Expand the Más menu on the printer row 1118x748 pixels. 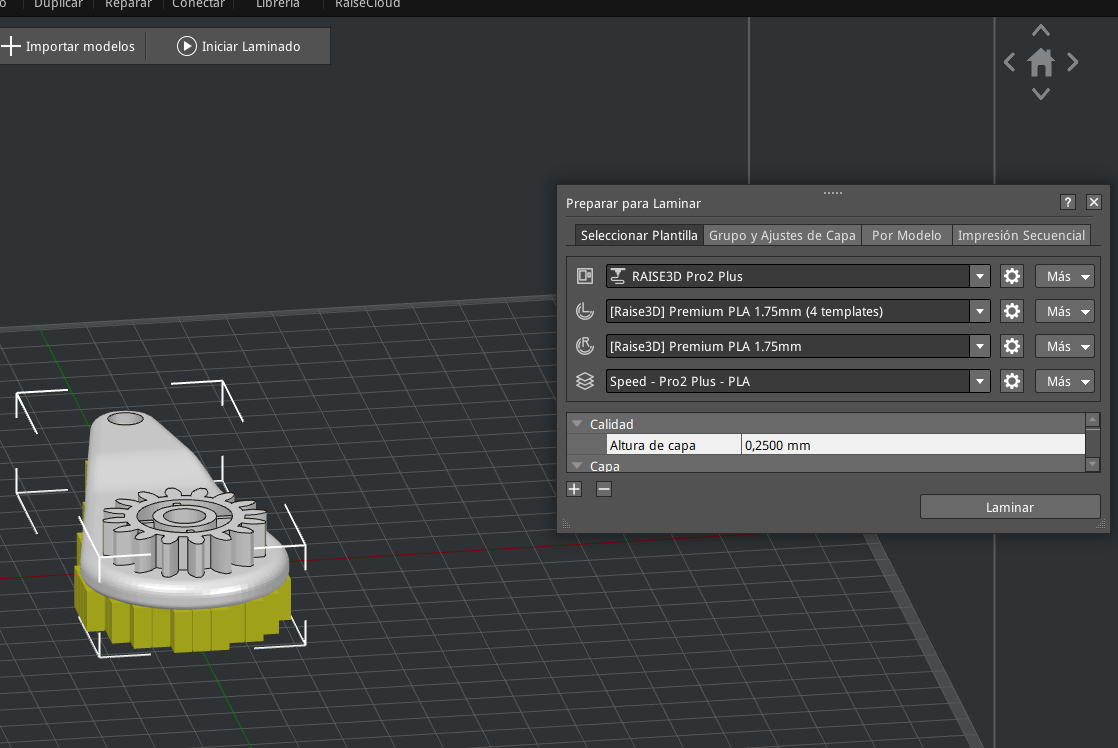[x=1064, y=276]
